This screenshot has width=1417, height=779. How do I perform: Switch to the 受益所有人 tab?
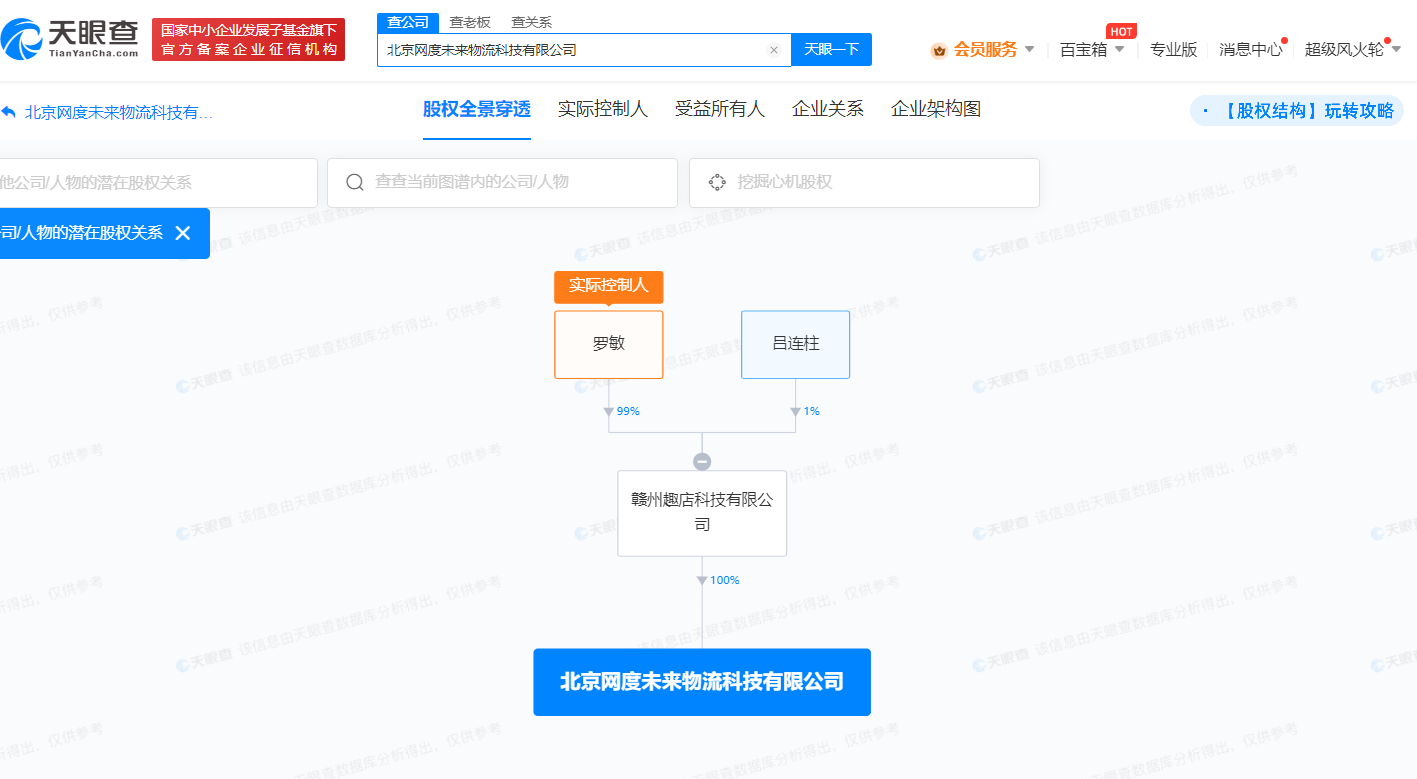(x=720, y=109)
